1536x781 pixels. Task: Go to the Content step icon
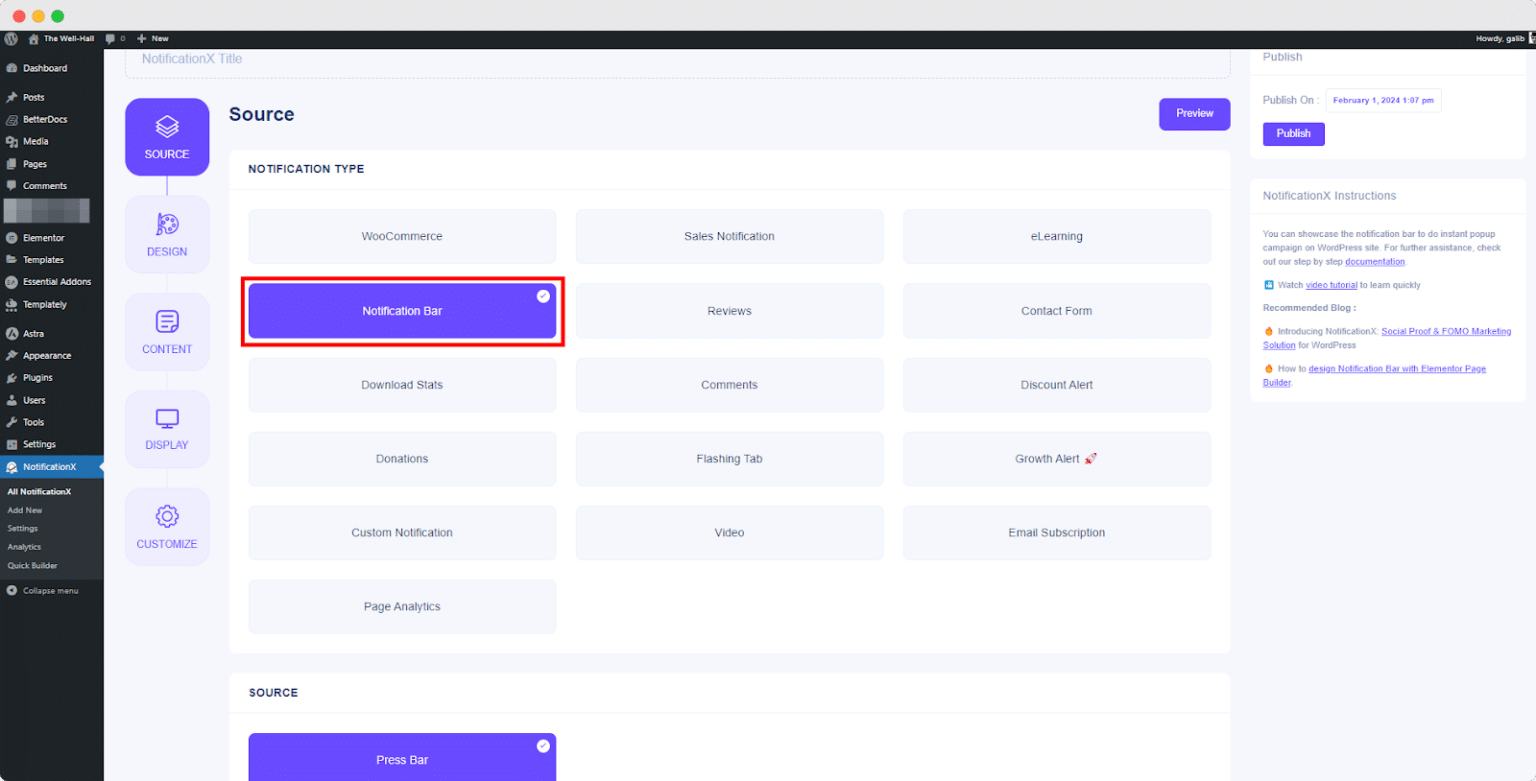(167, 322)
